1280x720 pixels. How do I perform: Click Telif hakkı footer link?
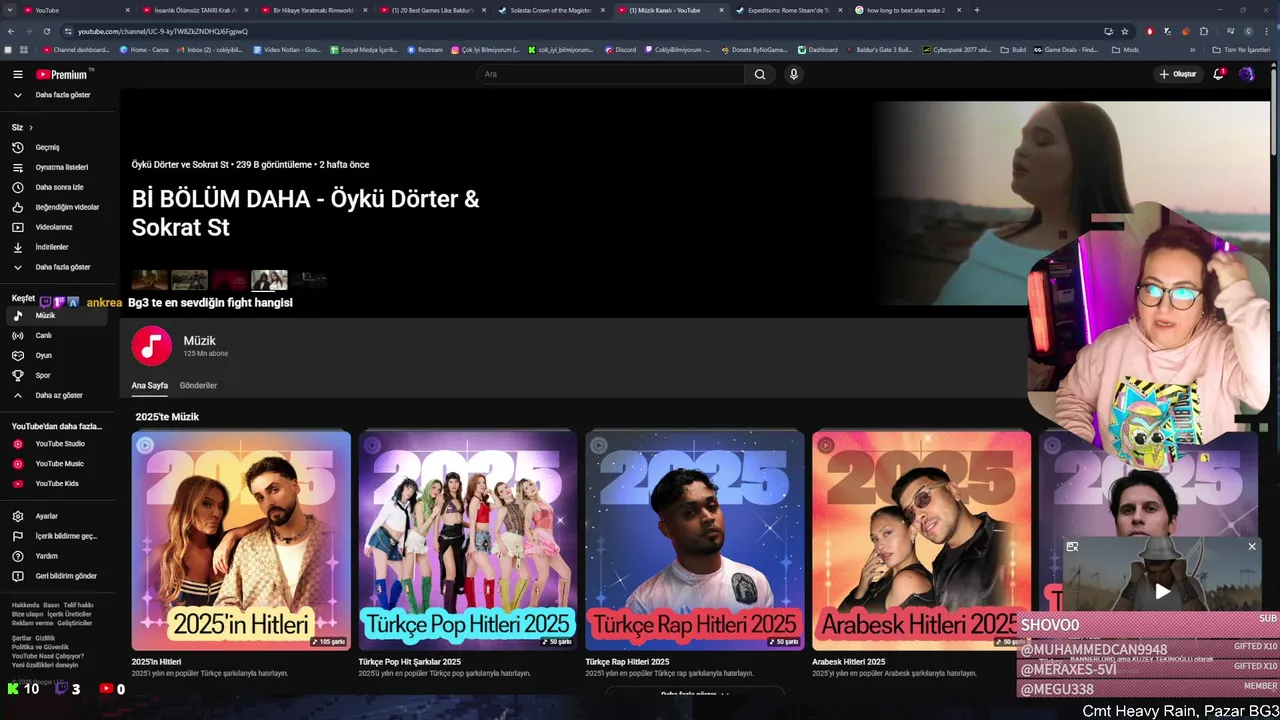point(79,605)
